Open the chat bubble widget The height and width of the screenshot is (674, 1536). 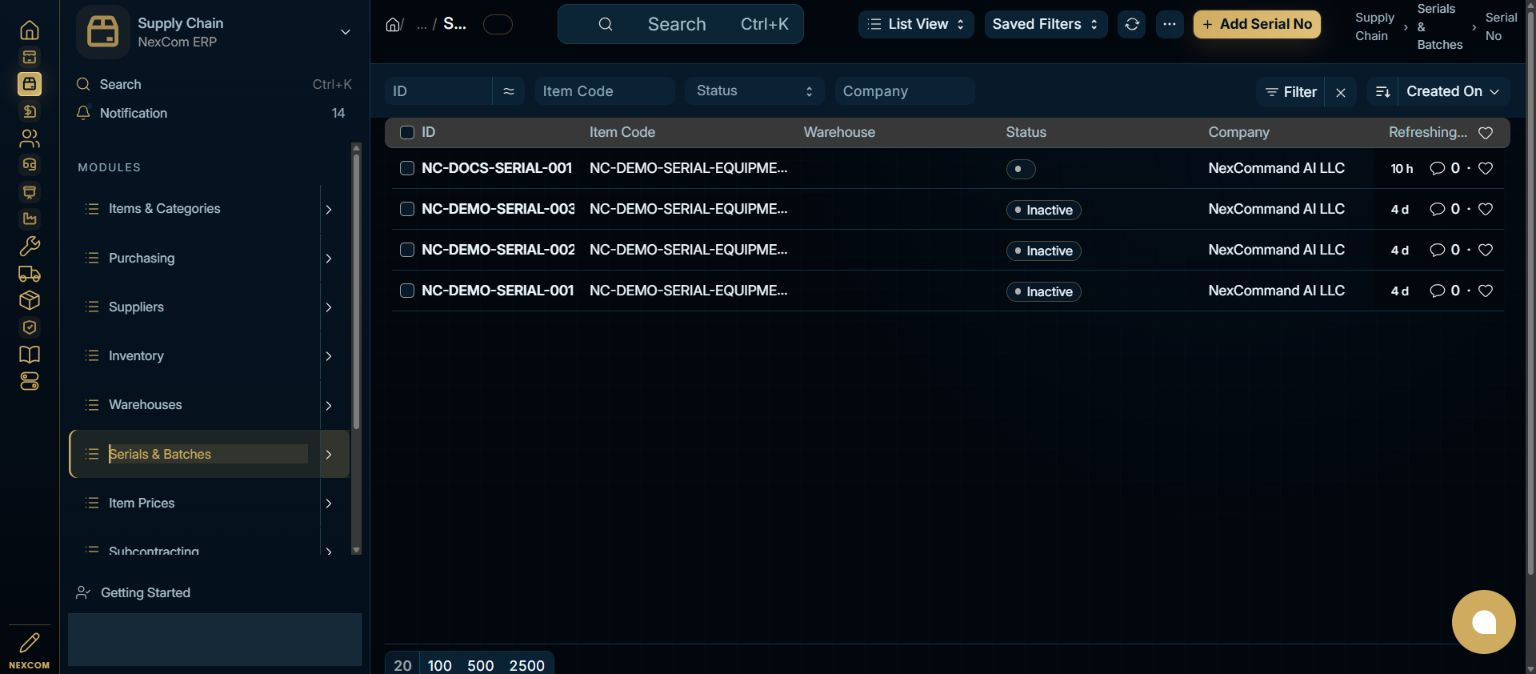pos(1484,622)
